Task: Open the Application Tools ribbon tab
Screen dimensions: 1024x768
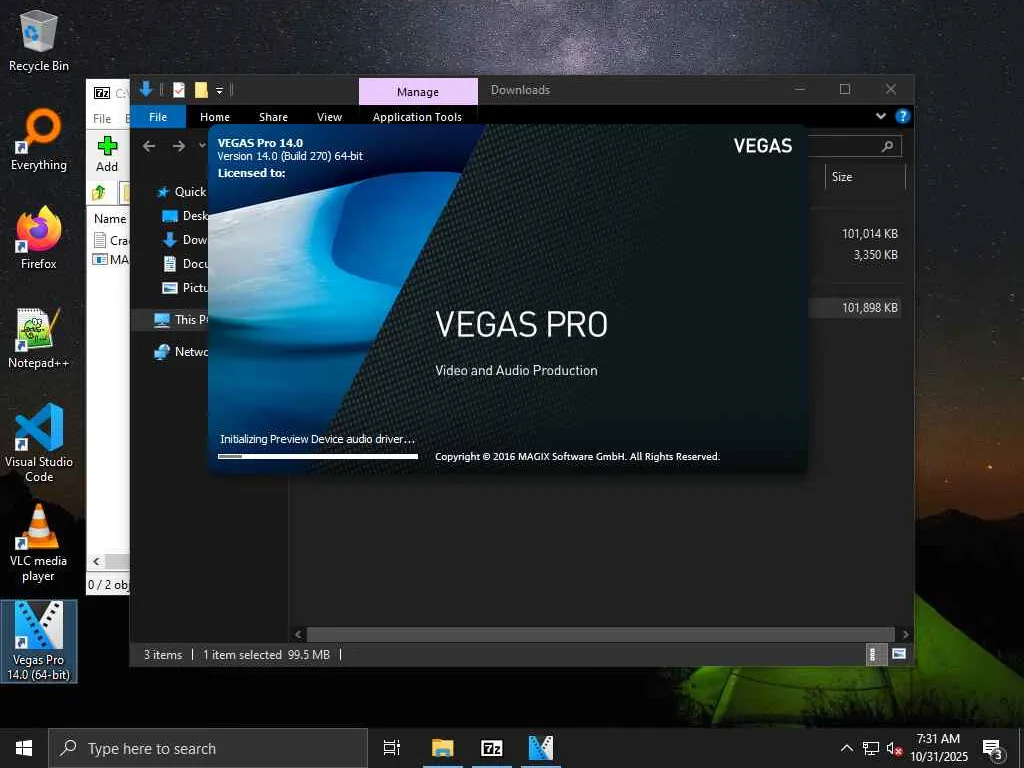Action: coord(417,117)
